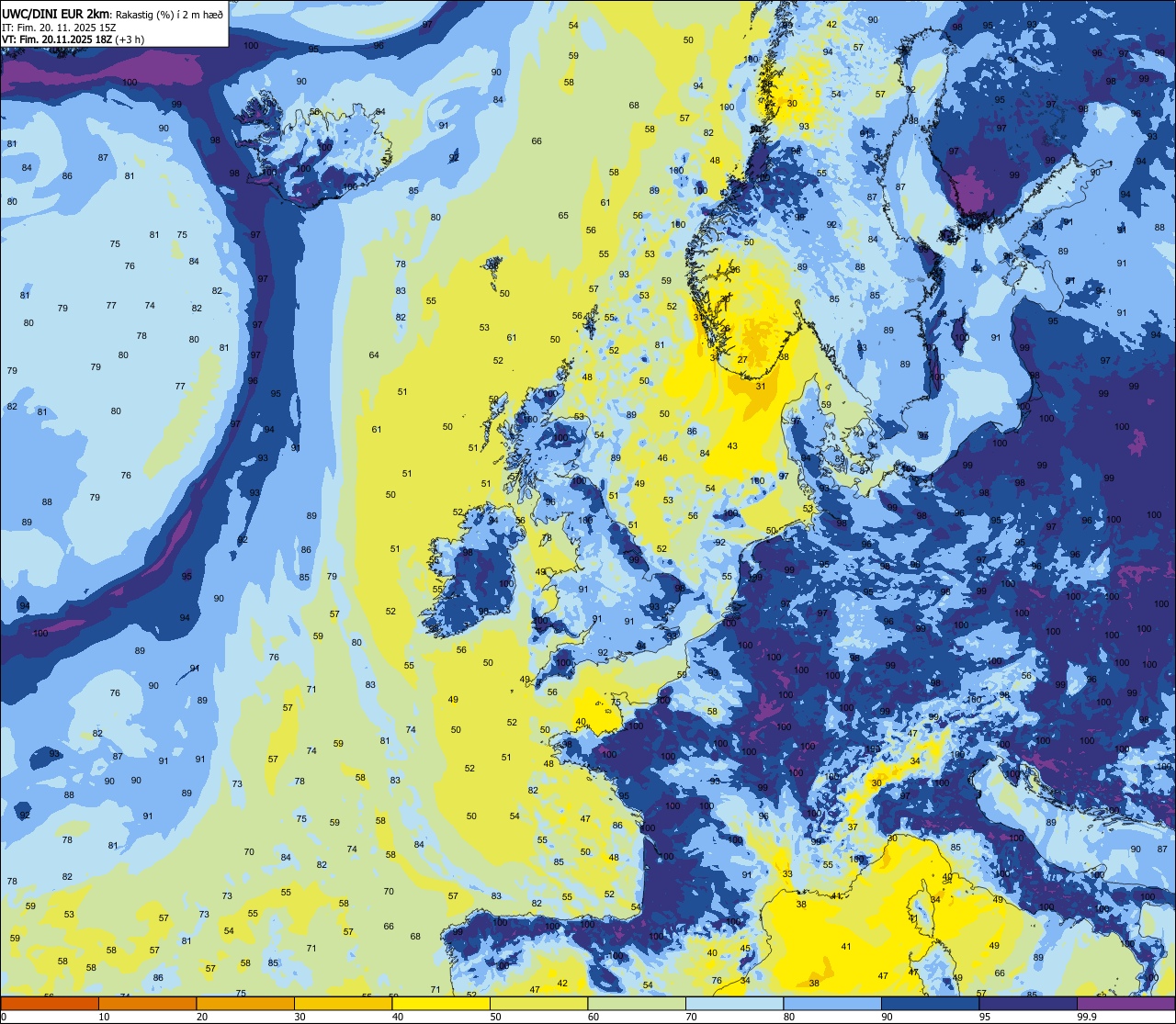Click the map title 'UWC/DINI EUR 2km'

tap(56, 13)
